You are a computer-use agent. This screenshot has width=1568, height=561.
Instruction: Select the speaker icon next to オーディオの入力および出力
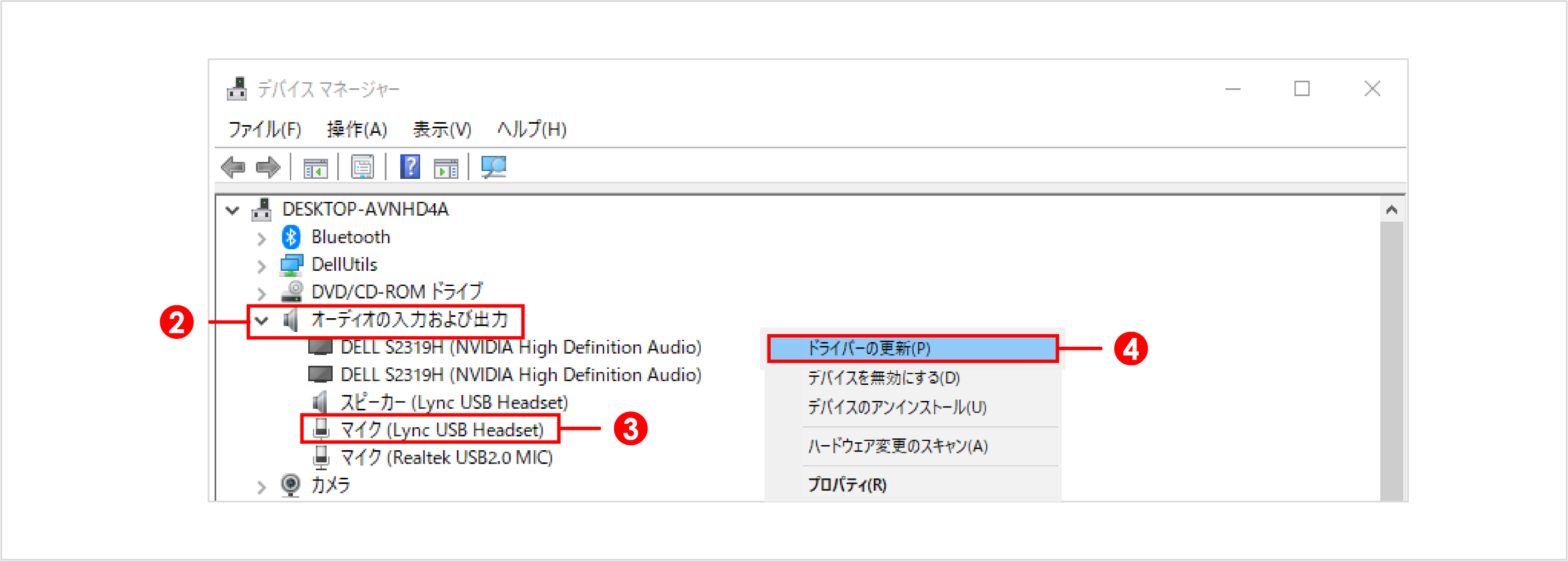(290, 320)
